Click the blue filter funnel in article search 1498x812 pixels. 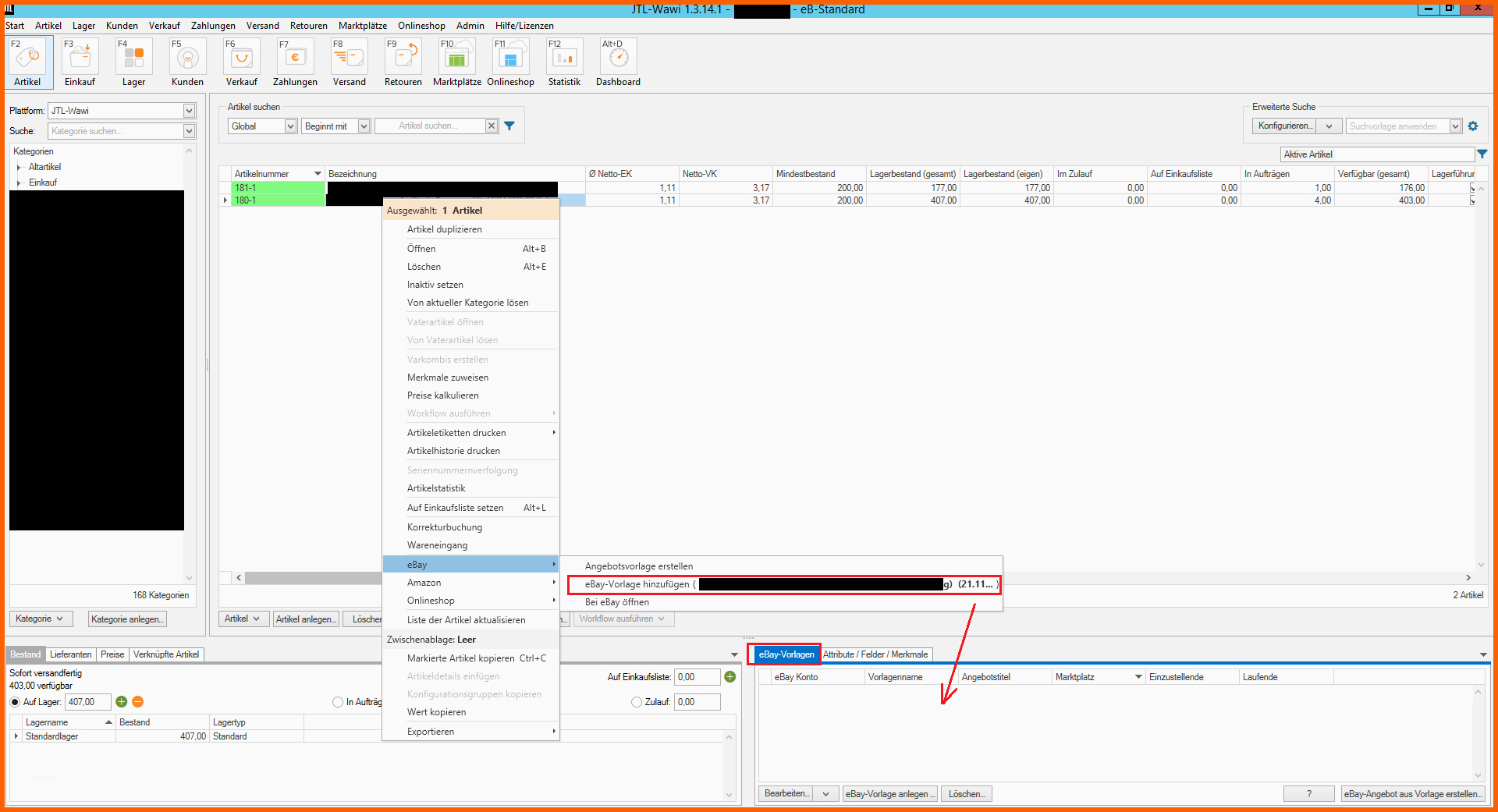(509, 126)
